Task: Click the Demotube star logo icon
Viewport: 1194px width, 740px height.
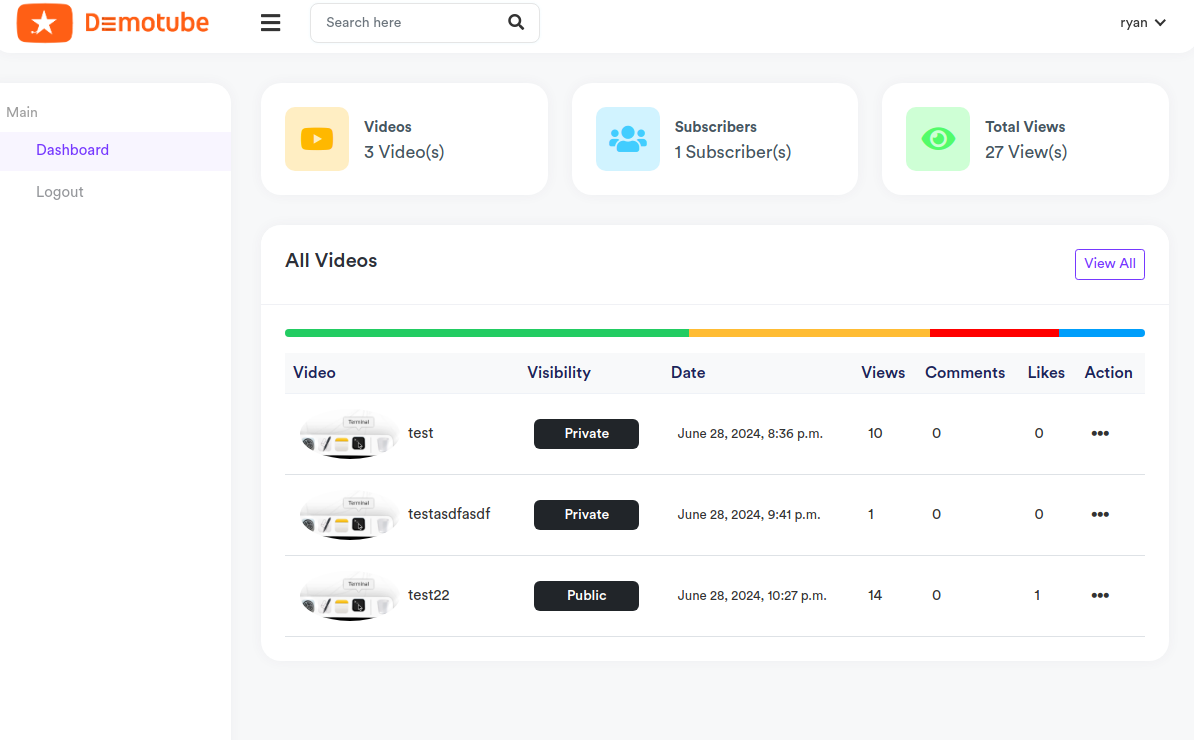Action: pyautogui.click(x=44, y=23)
